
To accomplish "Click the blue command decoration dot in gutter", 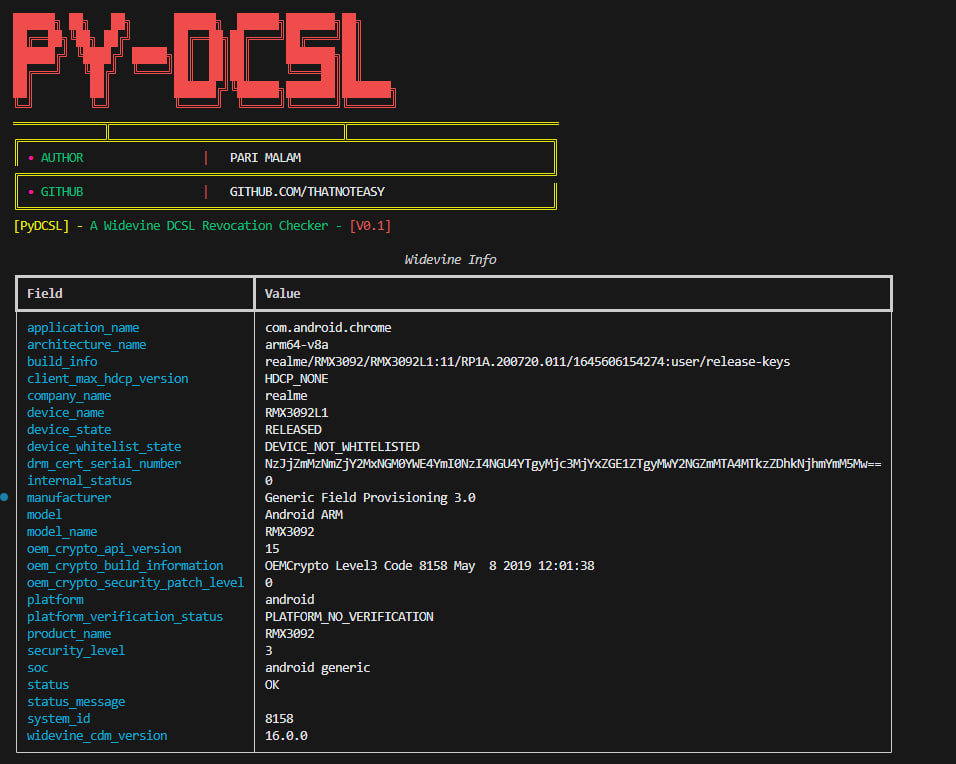I will pos(6,497).
